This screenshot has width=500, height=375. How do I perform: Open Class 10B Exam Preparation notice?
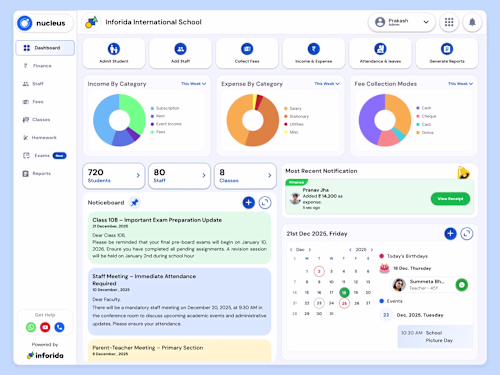(x=179, y=238)
